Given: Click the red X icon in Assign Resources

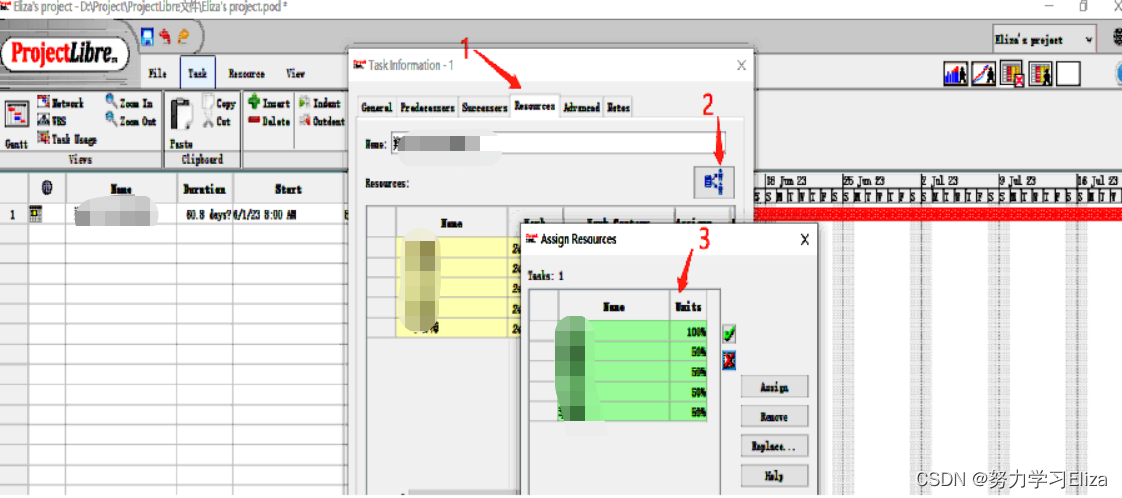Looking at the screenshot, I should coord(729,361).
